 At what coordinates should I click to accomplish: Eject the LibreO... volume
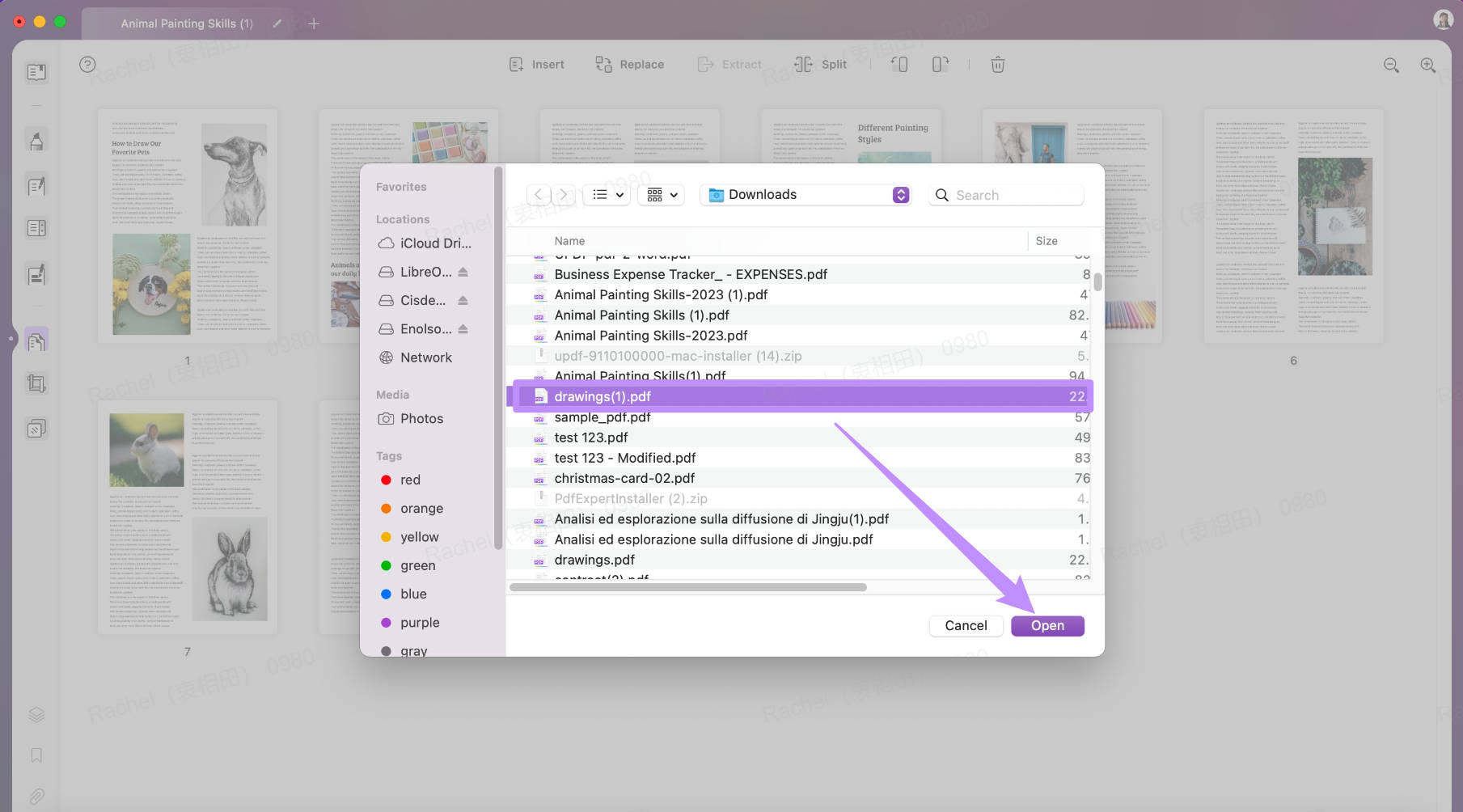(x=463, y=272)
